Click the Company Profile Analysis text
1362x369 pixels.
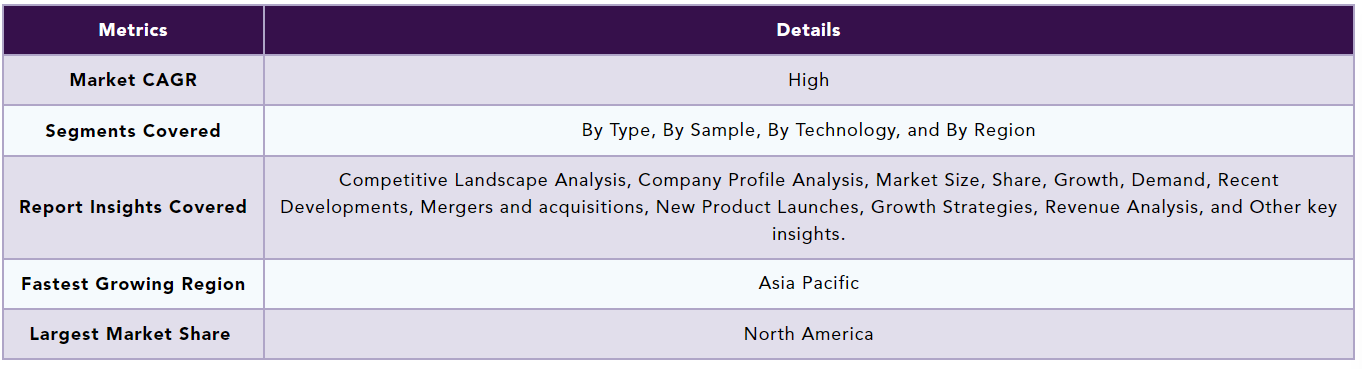(x=752, y=180)
